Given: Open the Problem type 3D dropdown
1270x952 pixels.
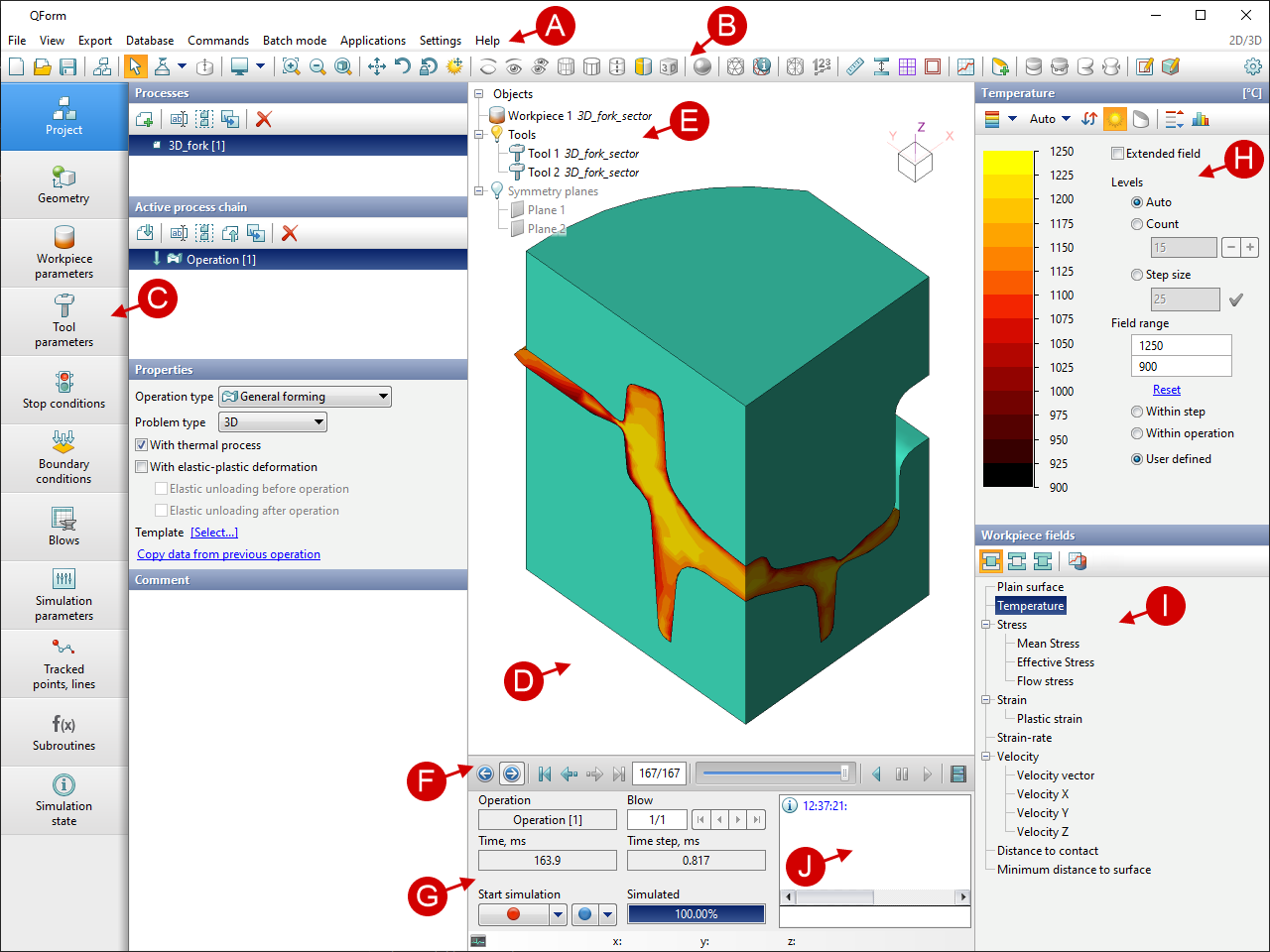Looking at the screenshot, I should (273, 422).
